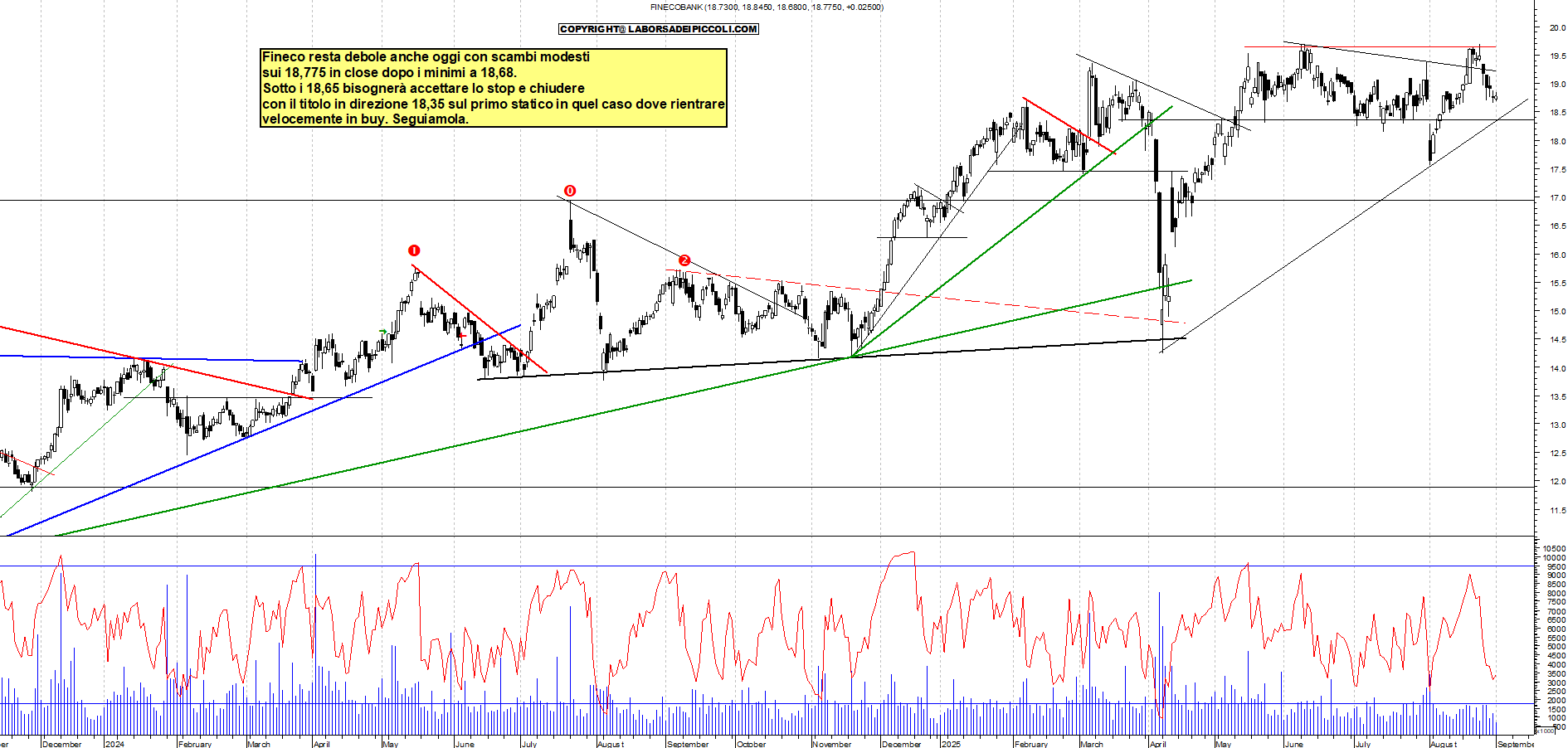Image resolution: width=1568 pixels, height=748 pixels.
Task: Click the 20.0 price axis label
Action: click(1557, 27)
